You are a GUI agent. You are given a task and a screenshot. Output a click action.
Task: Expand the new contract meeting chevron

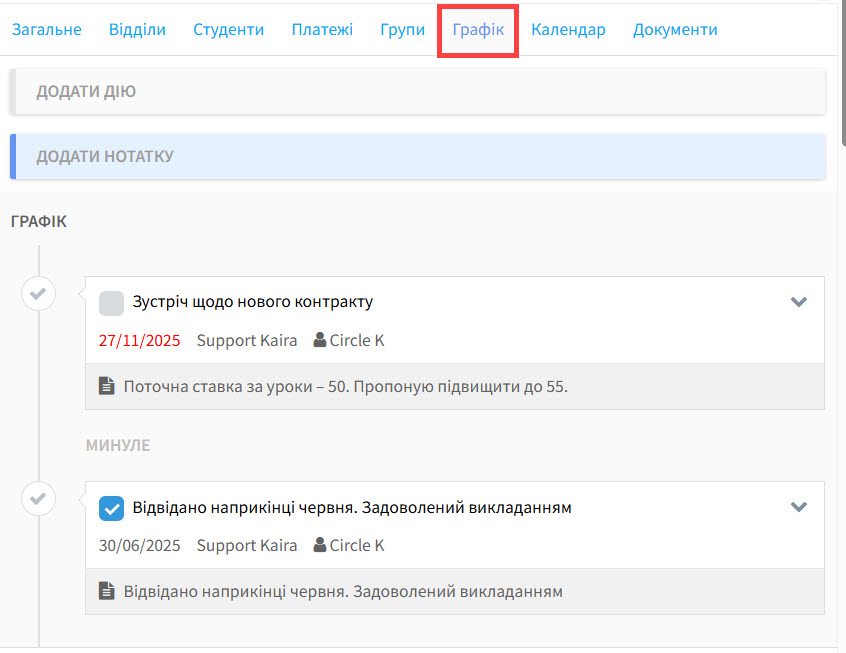click(x=798, y=302)
